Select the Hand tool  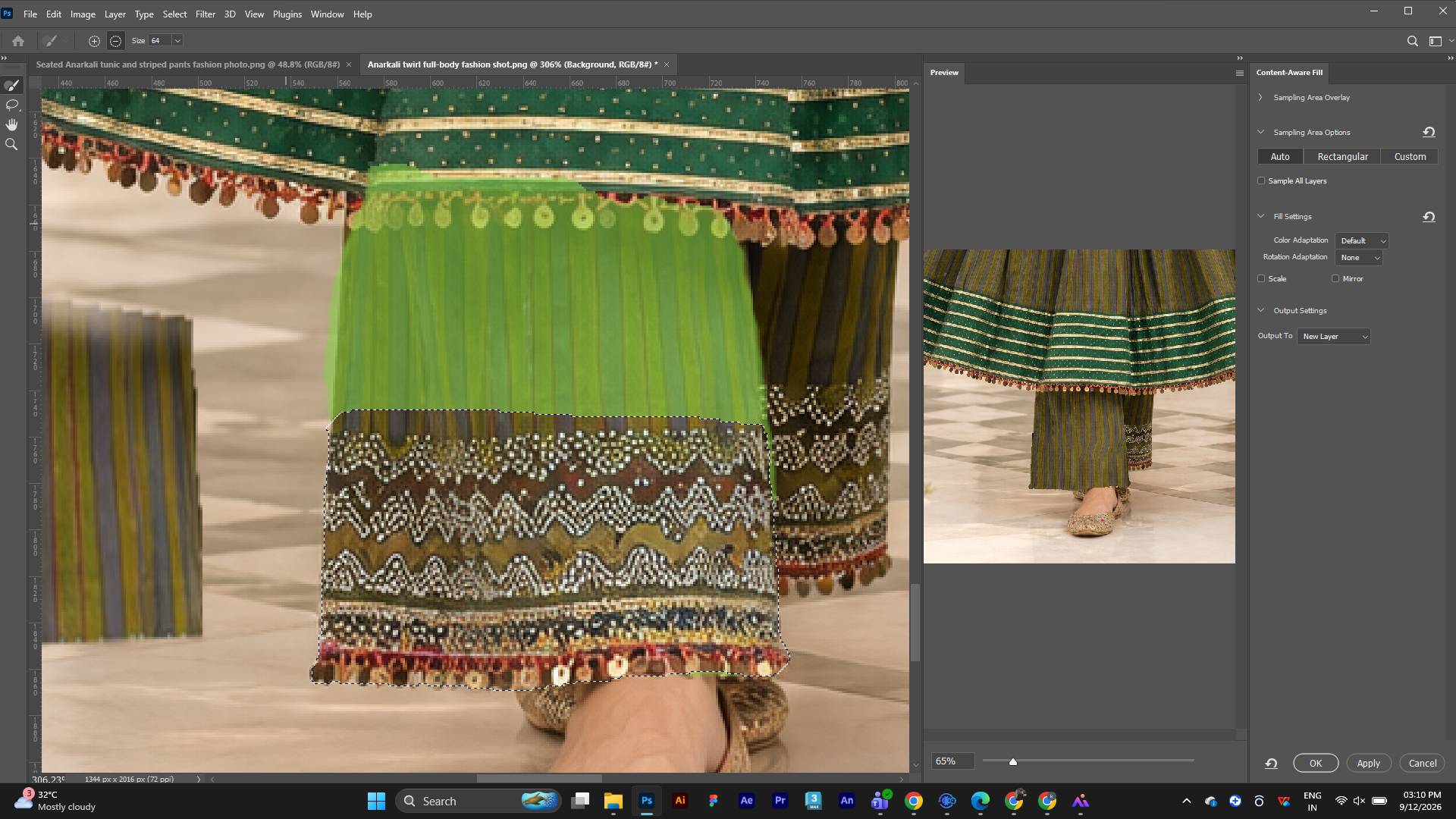pos(11,124)
